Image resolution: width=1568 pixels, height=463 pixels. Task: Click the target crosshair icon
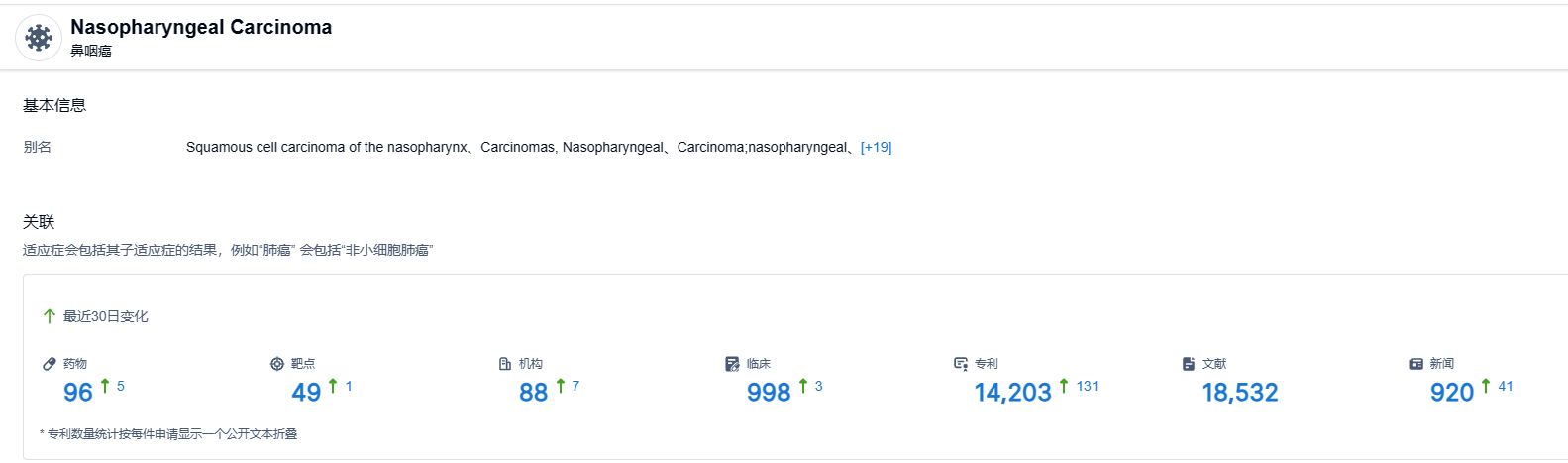click(277, 364)
